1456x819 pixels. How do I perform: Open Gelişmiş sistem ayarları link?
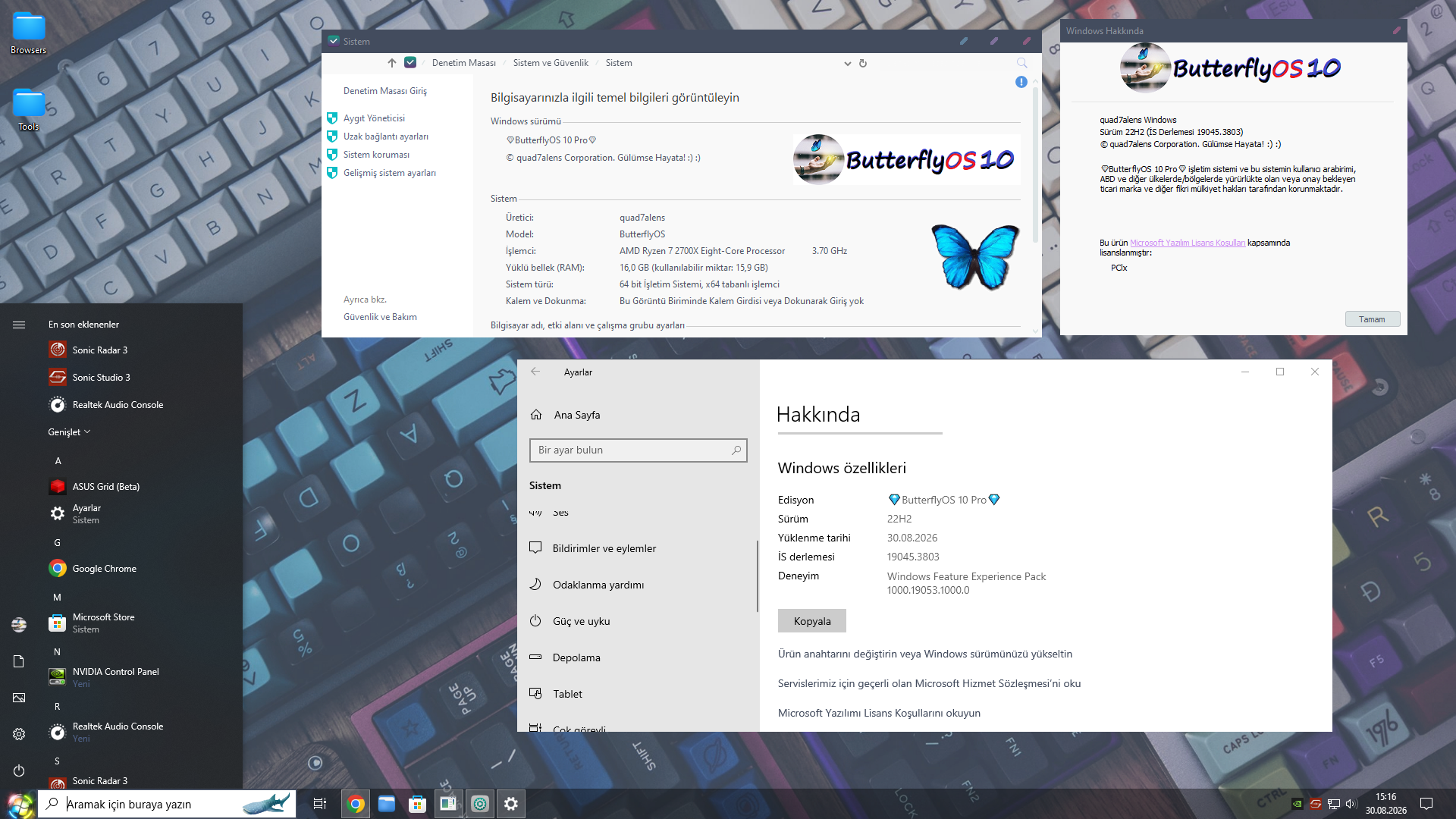390,173
